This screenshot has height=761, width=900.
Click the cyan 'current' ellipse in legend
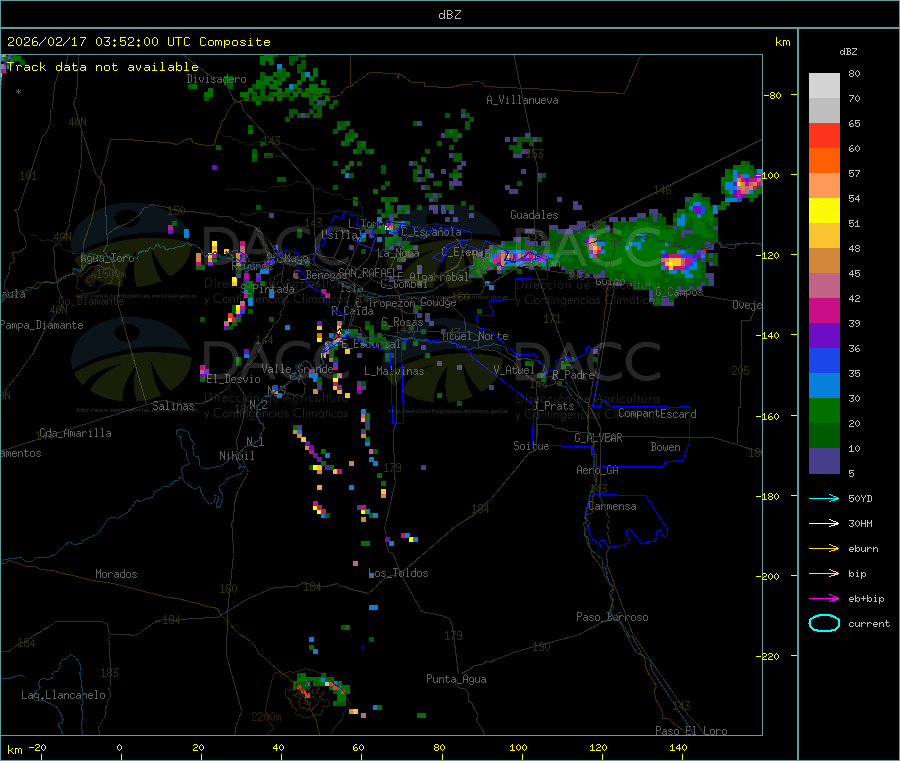pyautogui.click(x=824, y=623)
